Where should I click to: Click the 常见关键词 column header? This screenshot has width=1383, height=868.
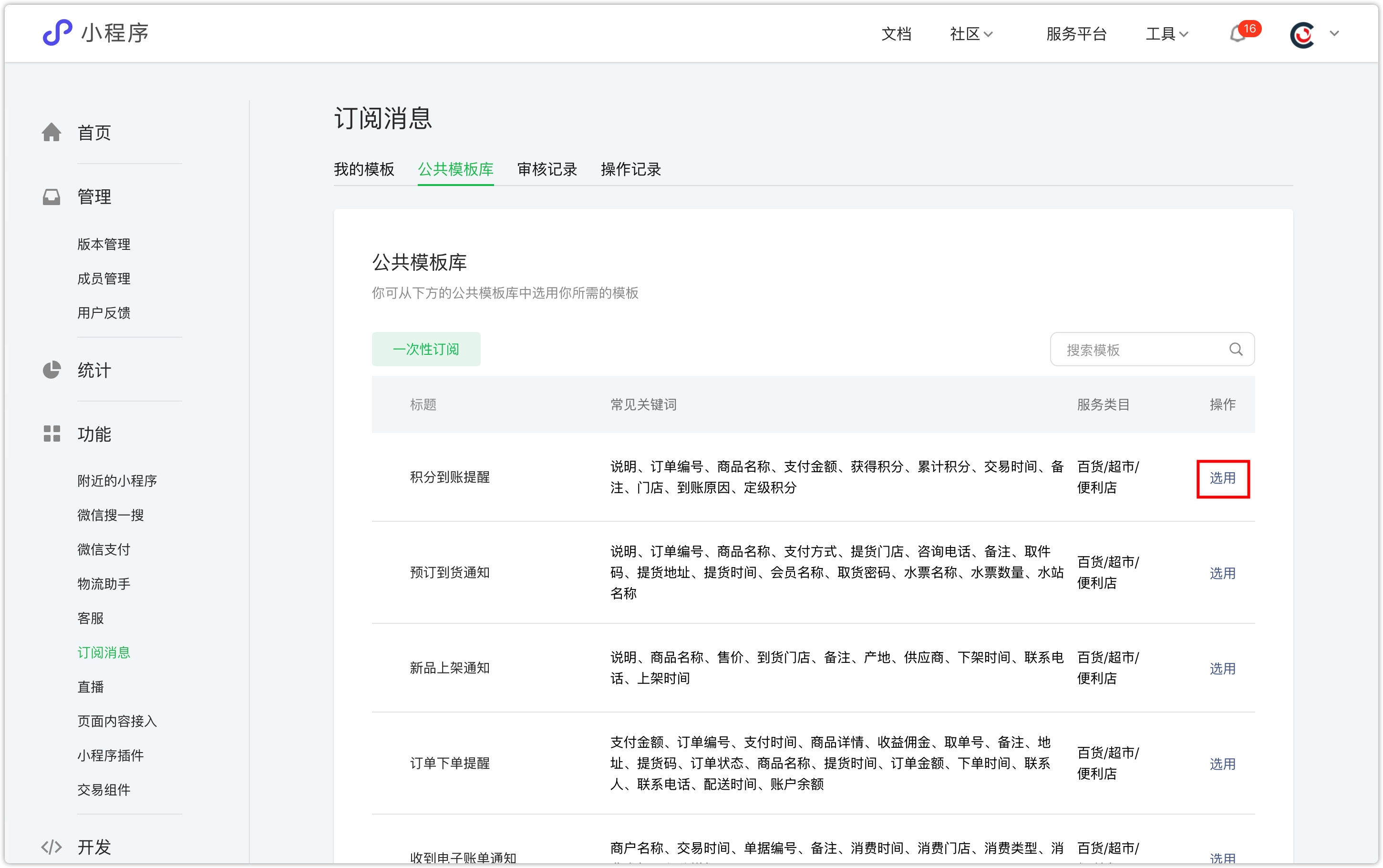click(643, 405)
